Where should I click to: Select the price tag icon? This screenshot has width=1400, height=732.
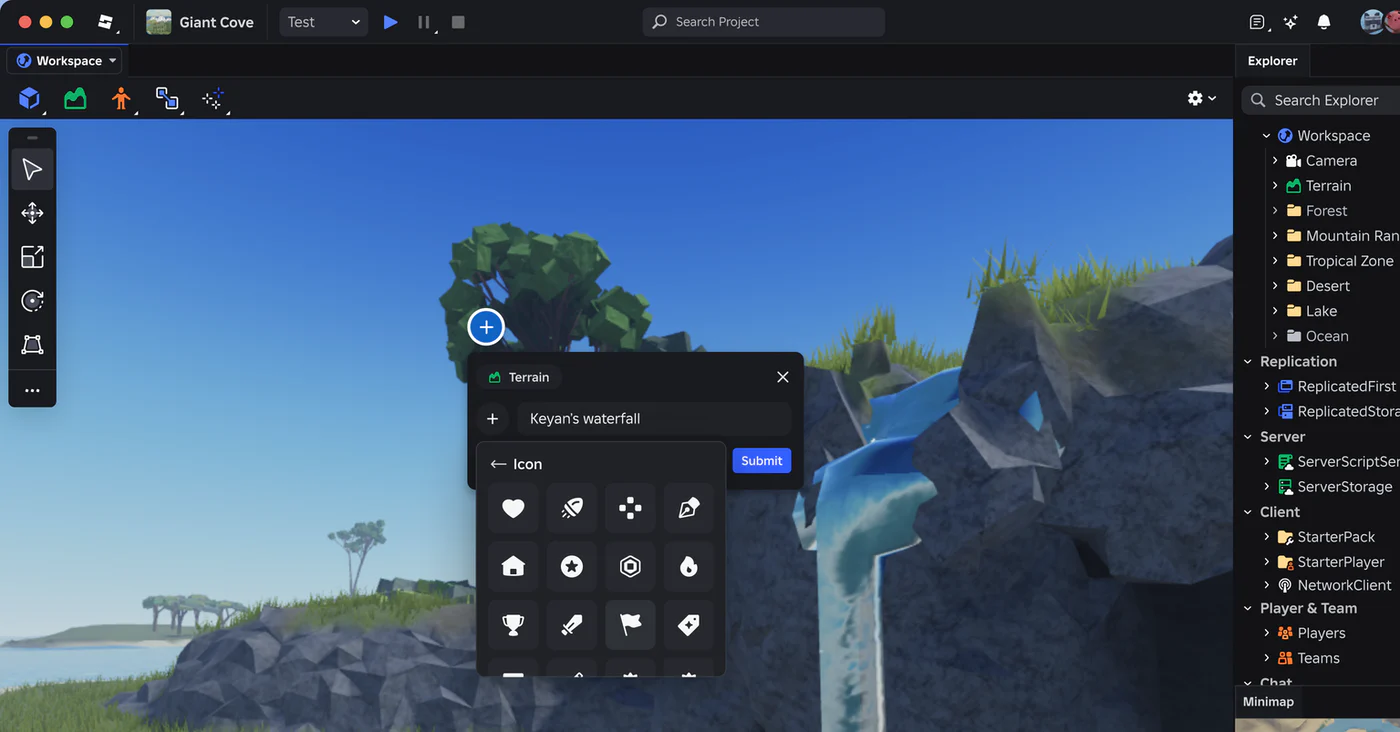click(x=689, y=625)
